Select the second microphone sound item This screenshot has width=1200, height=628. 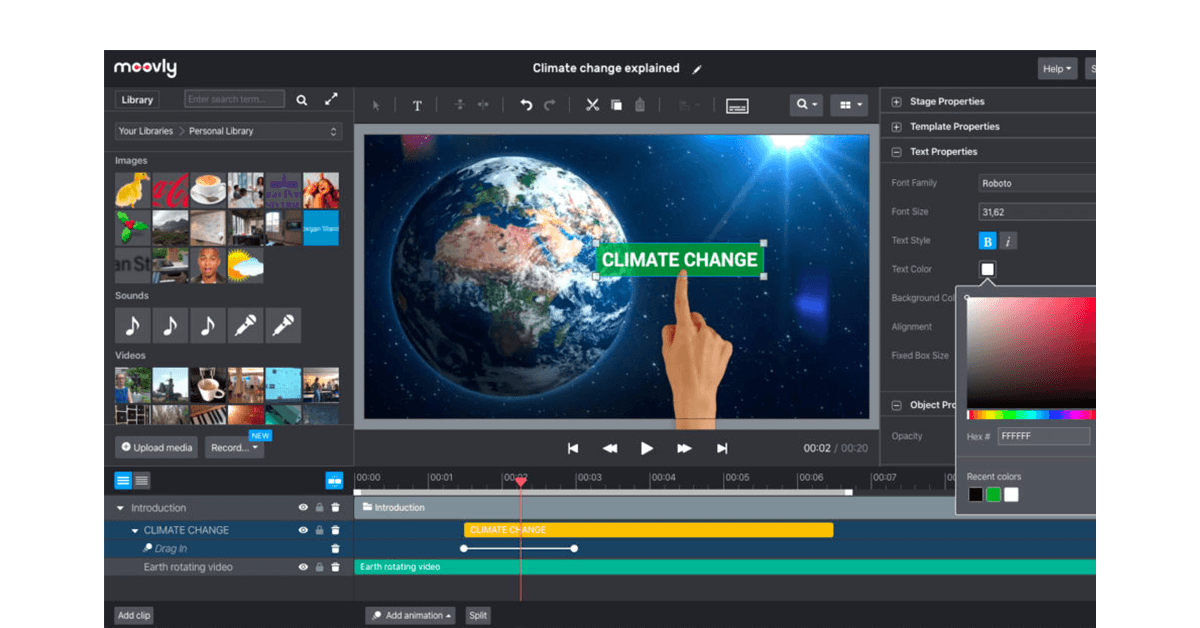283,325
